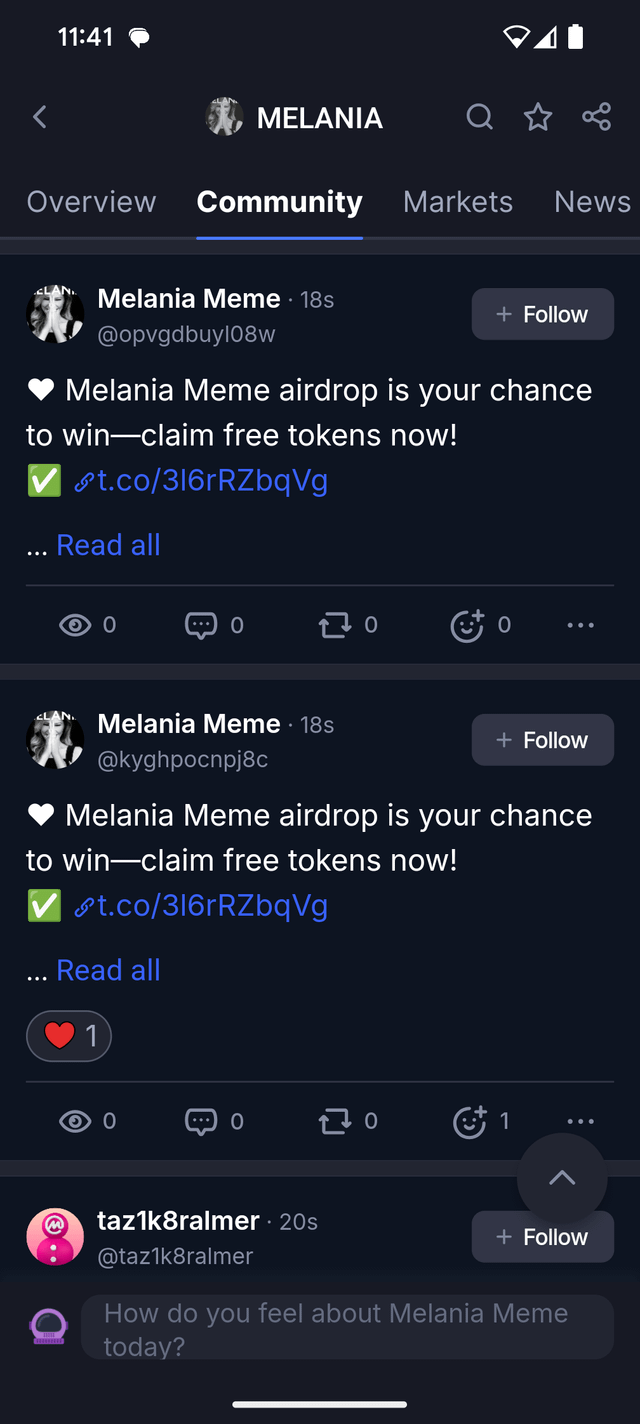Add a reaction to the first post
The width and height of the screenshot is (640, 1424).
click(x=467, y=626)
